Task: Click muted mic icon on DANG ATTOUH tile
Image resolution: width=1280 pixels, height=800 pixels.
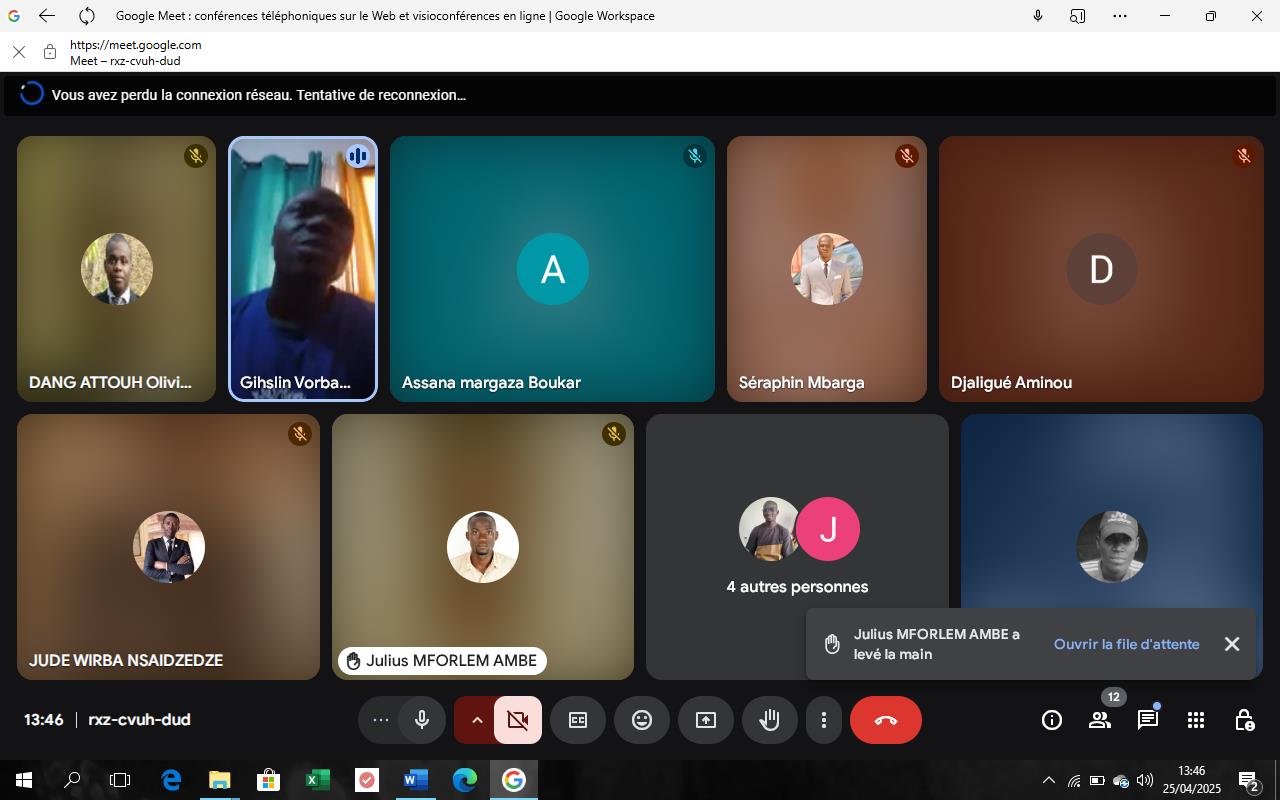Action: 196,156
